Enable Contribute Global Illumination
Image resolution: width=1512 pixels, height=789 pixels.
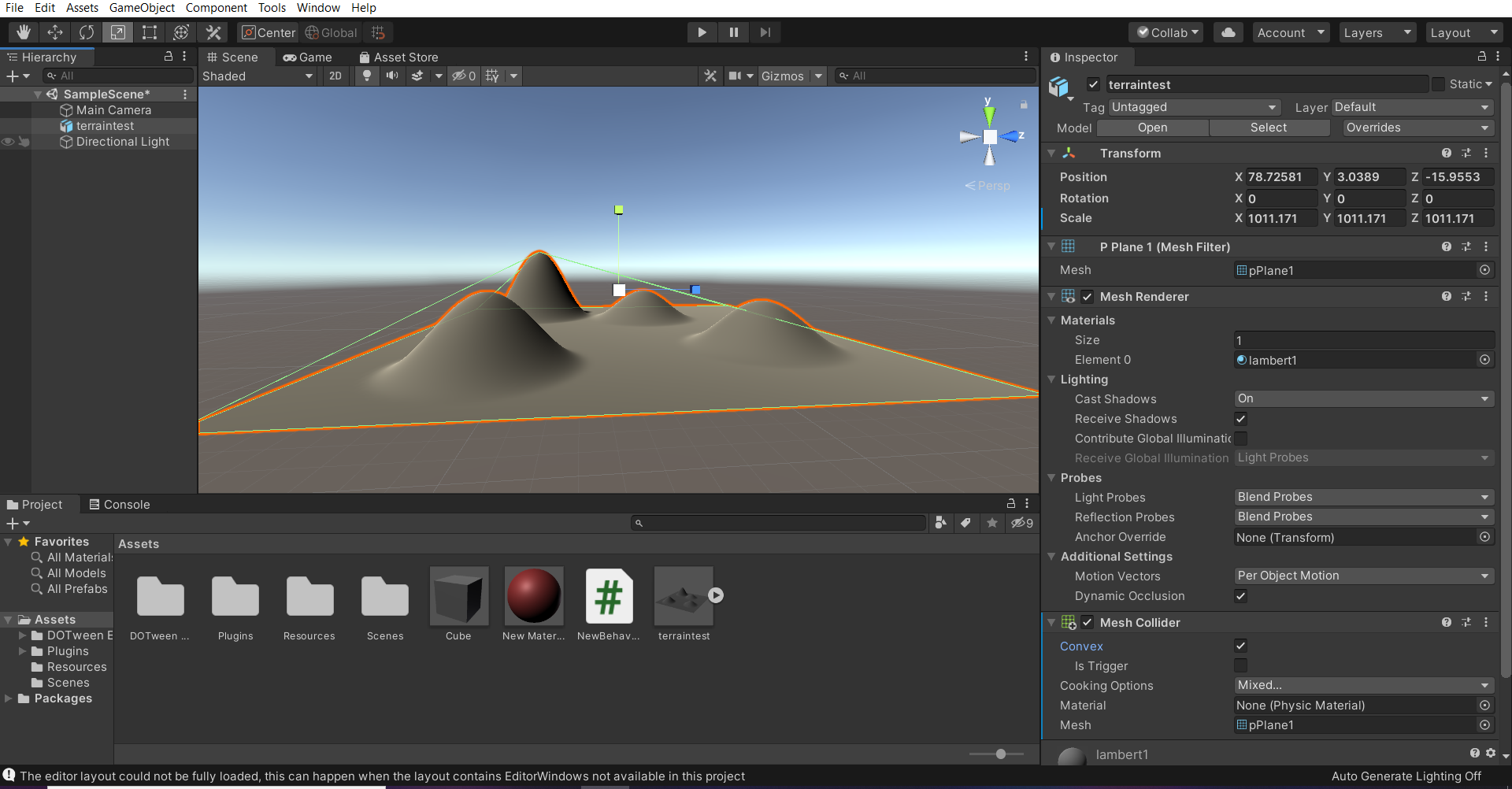(1240, 439)
